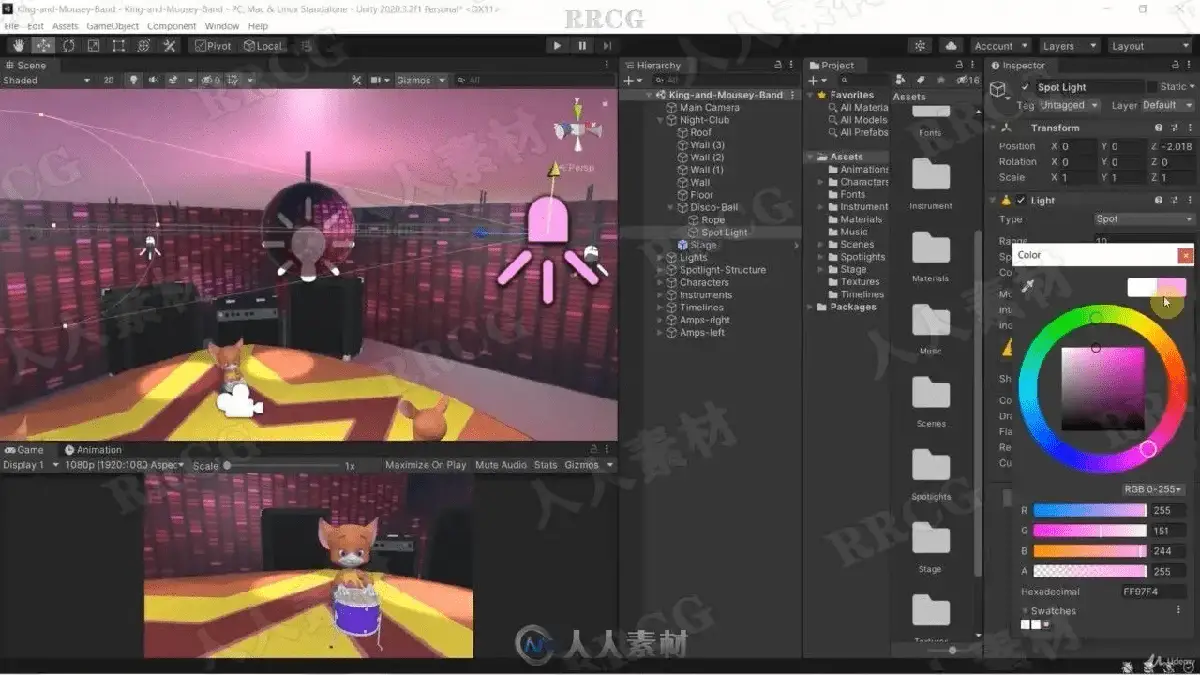Advance one frame with Step button
The width and height of the screenshot is (1200, 675).
point(607,46)
